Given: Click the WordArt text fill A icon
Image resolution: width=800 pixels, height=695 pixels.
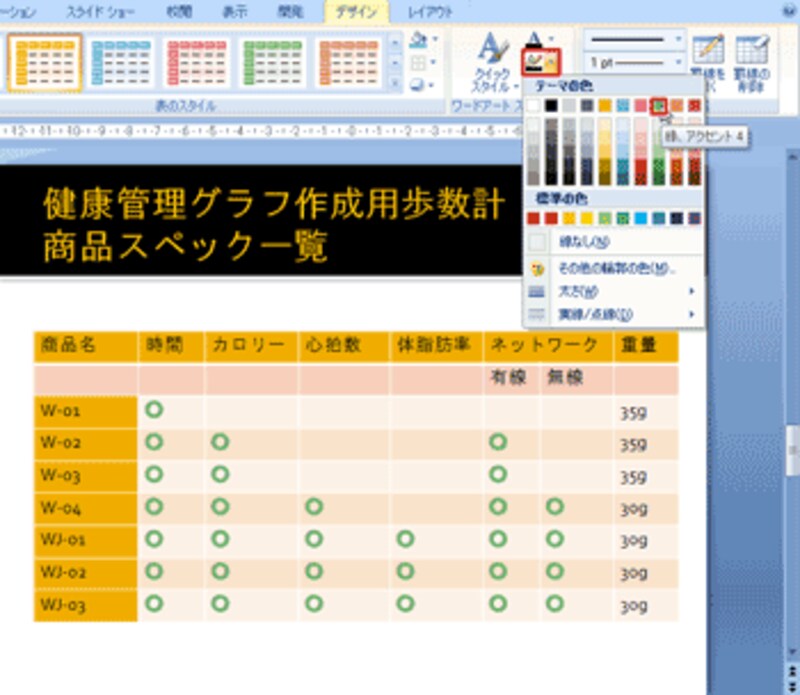Looking at the screenshot, I should click(534, 39).
